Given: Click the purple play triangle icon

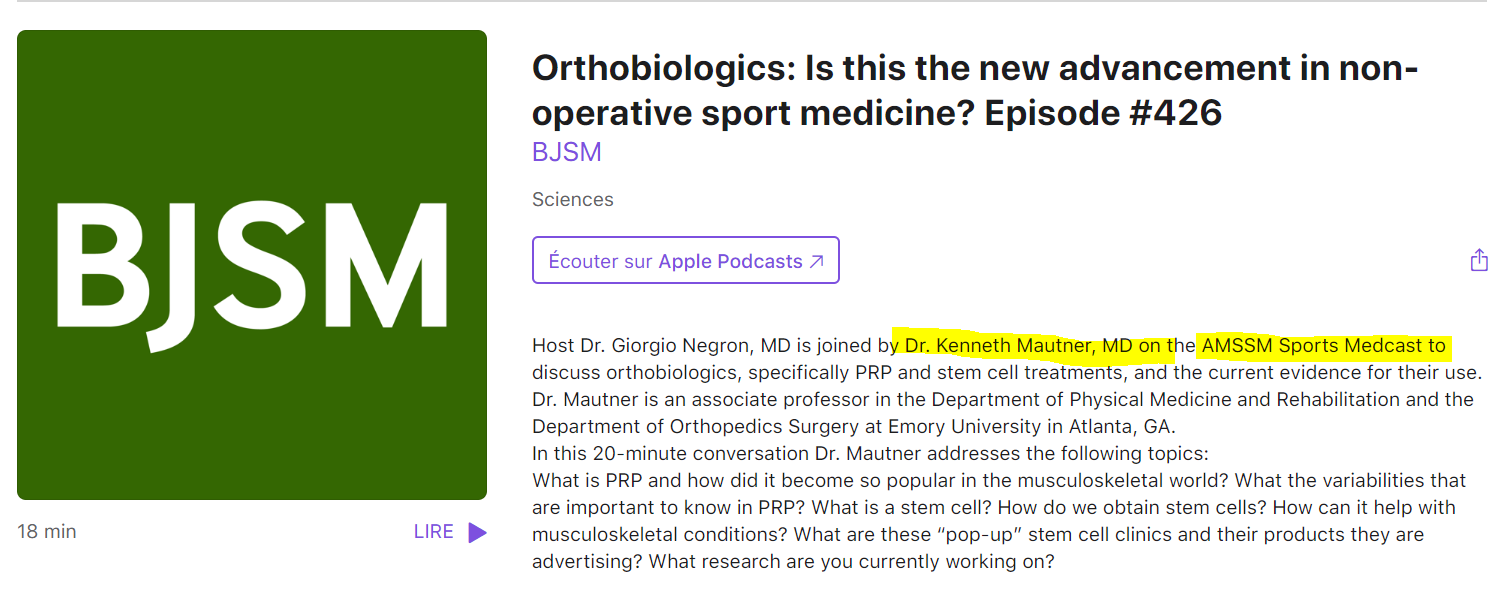Looking at the screenshot, I should click(x=478, y=532).
